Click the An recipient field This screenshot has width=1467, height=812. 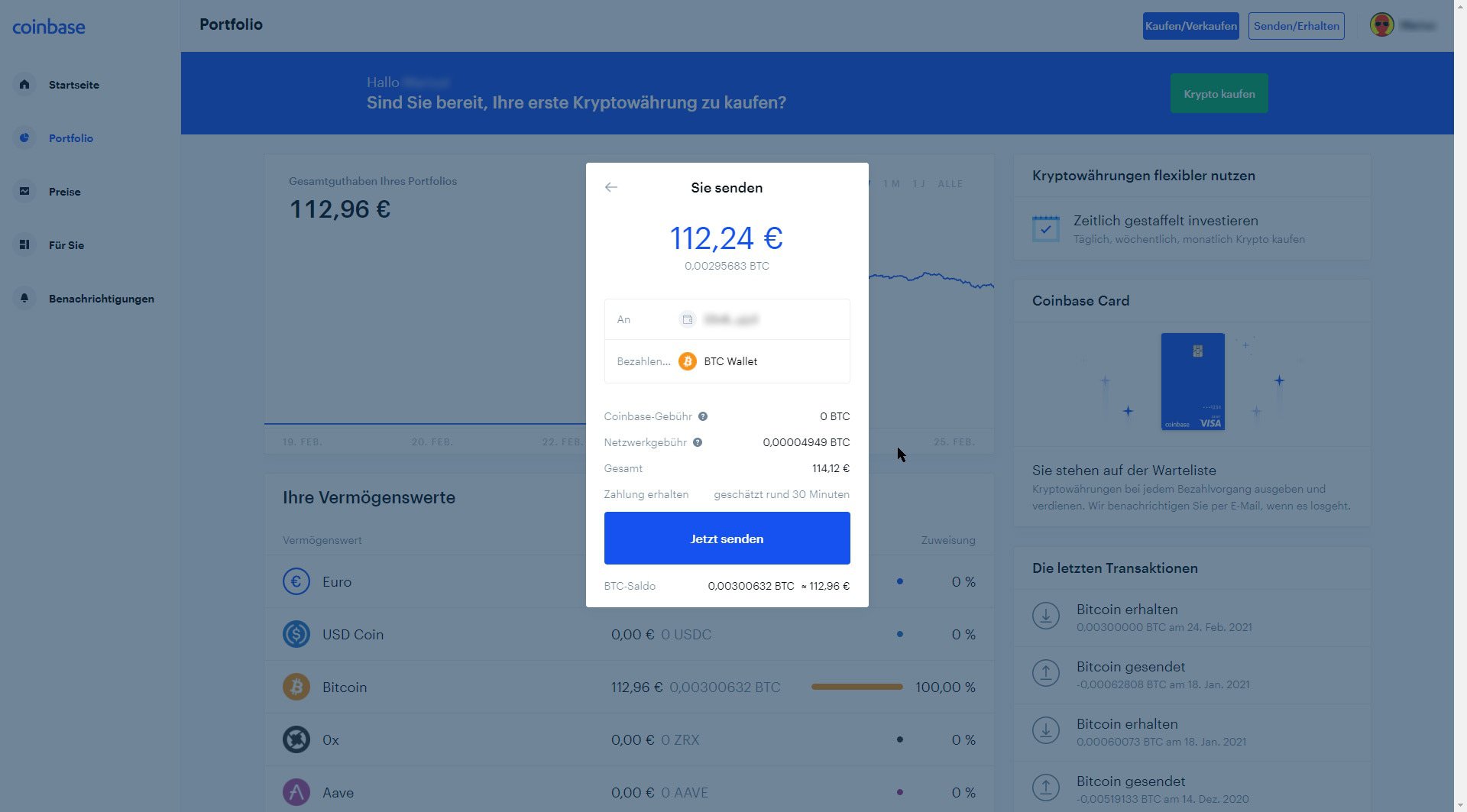(727, 319)
